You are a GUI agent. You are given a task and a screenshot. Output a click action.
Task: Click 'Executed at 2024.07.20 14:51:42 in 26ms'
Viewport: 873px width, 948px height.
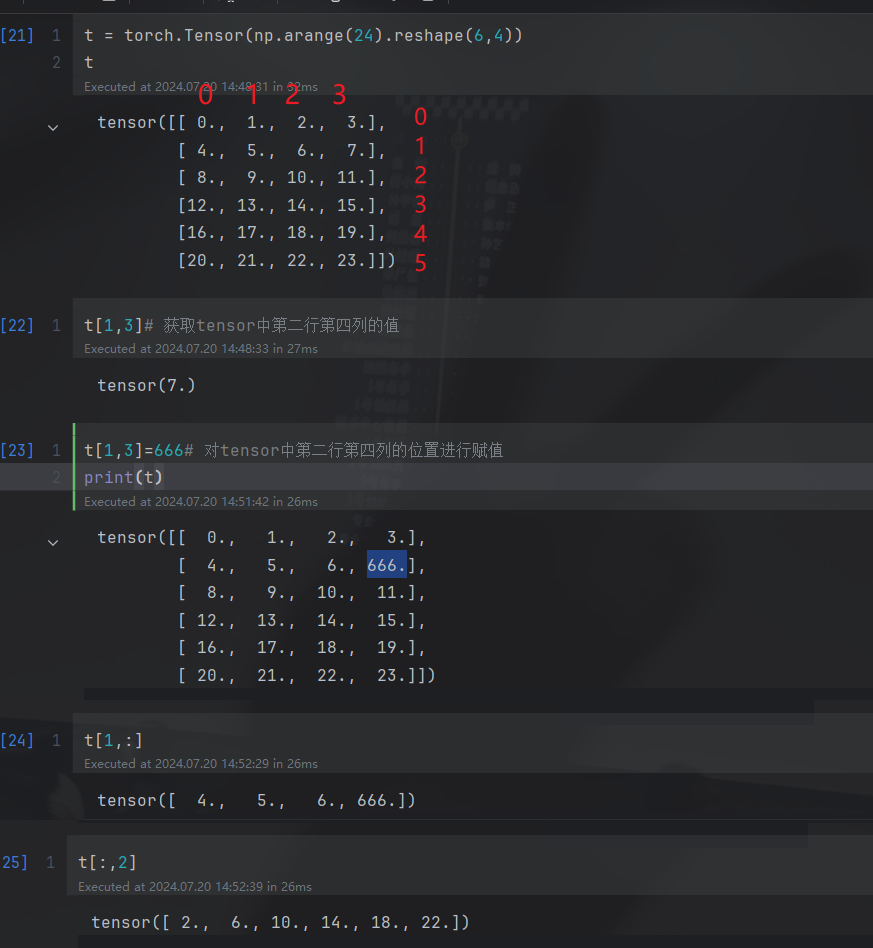pyautogui.click(x=201, y=501)
